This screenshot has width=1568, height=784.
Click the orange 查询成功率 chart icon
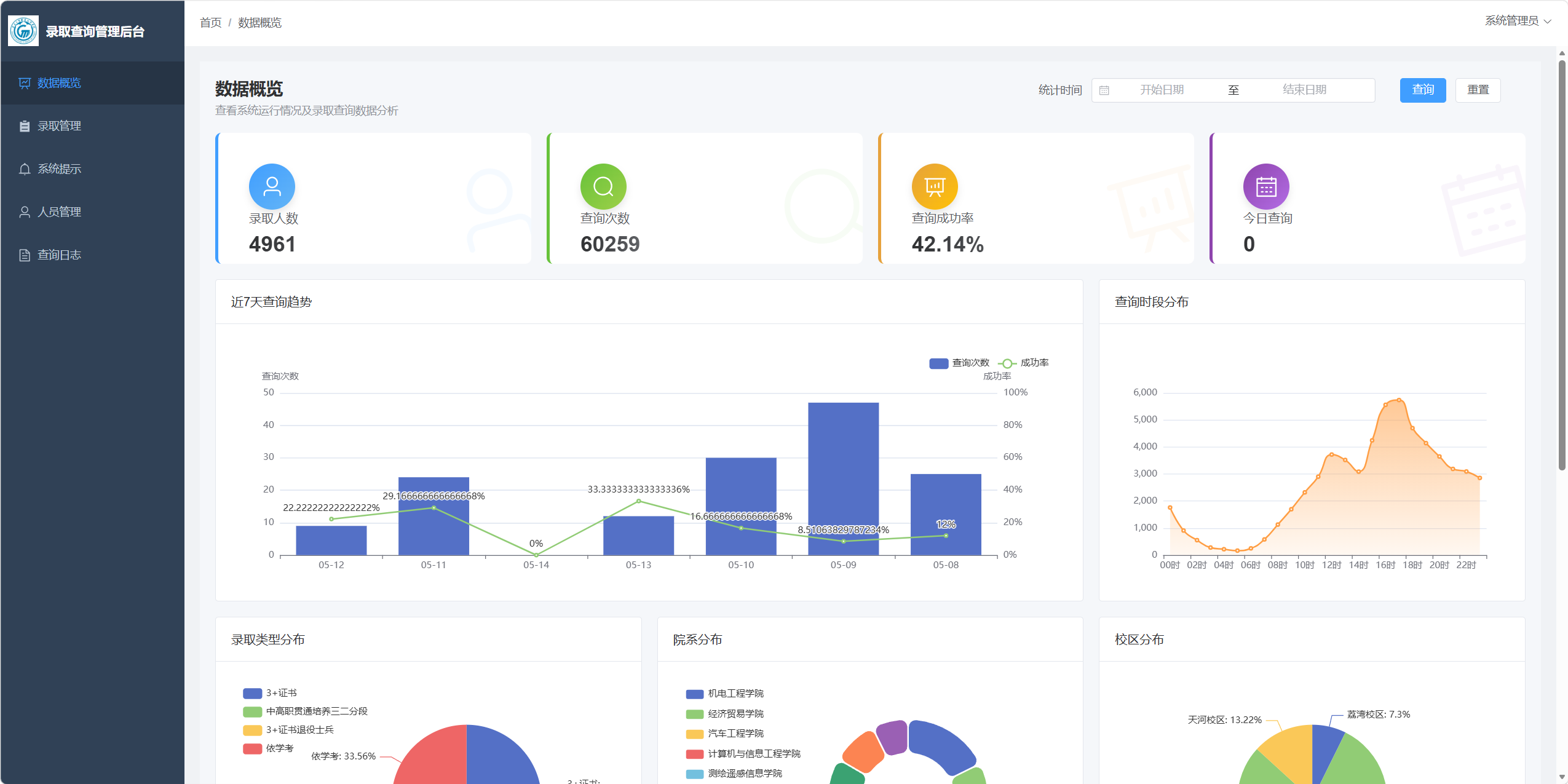click(x=935, y=186)
